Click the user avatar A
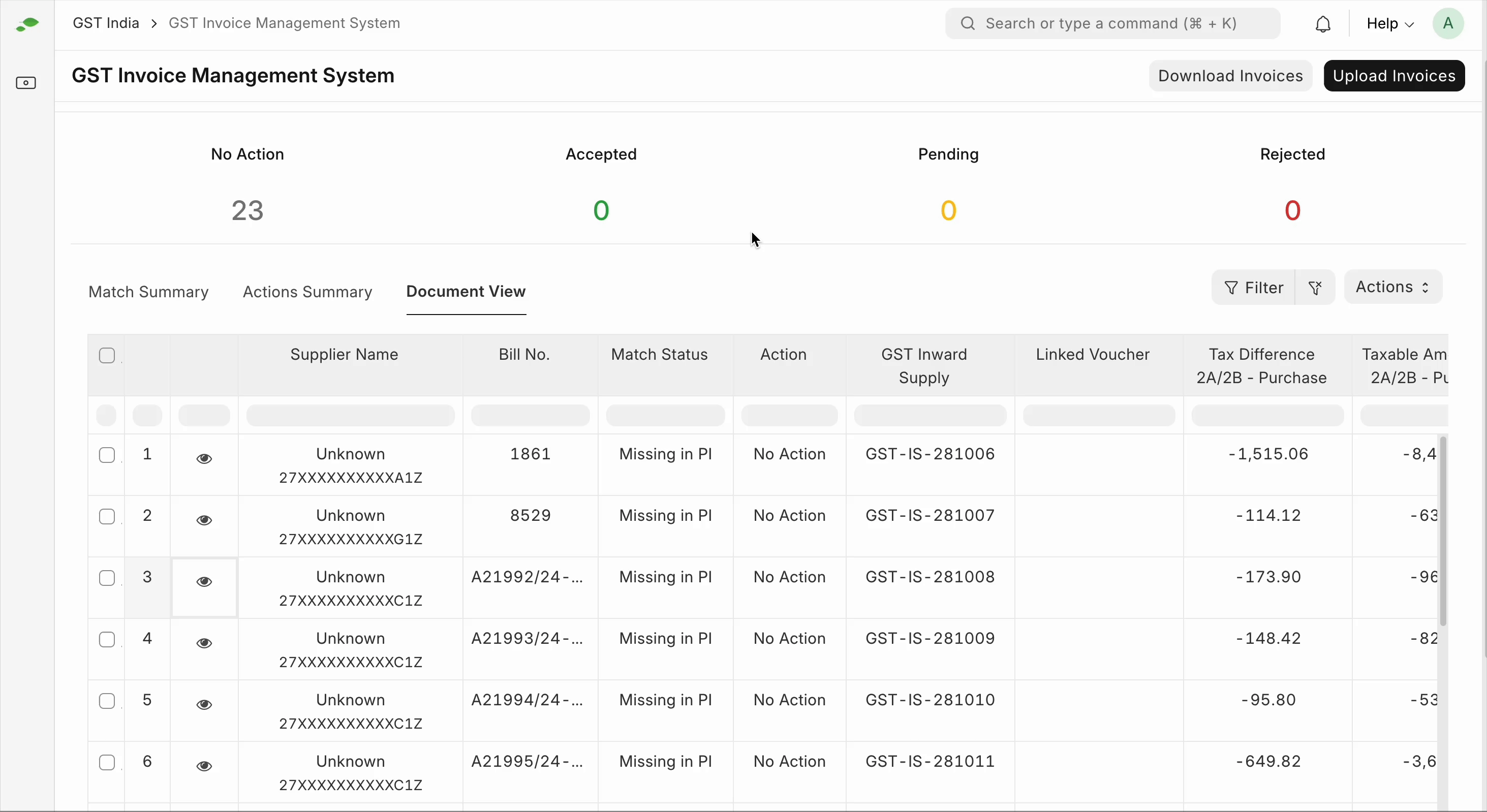 [x=1448, y=24]
